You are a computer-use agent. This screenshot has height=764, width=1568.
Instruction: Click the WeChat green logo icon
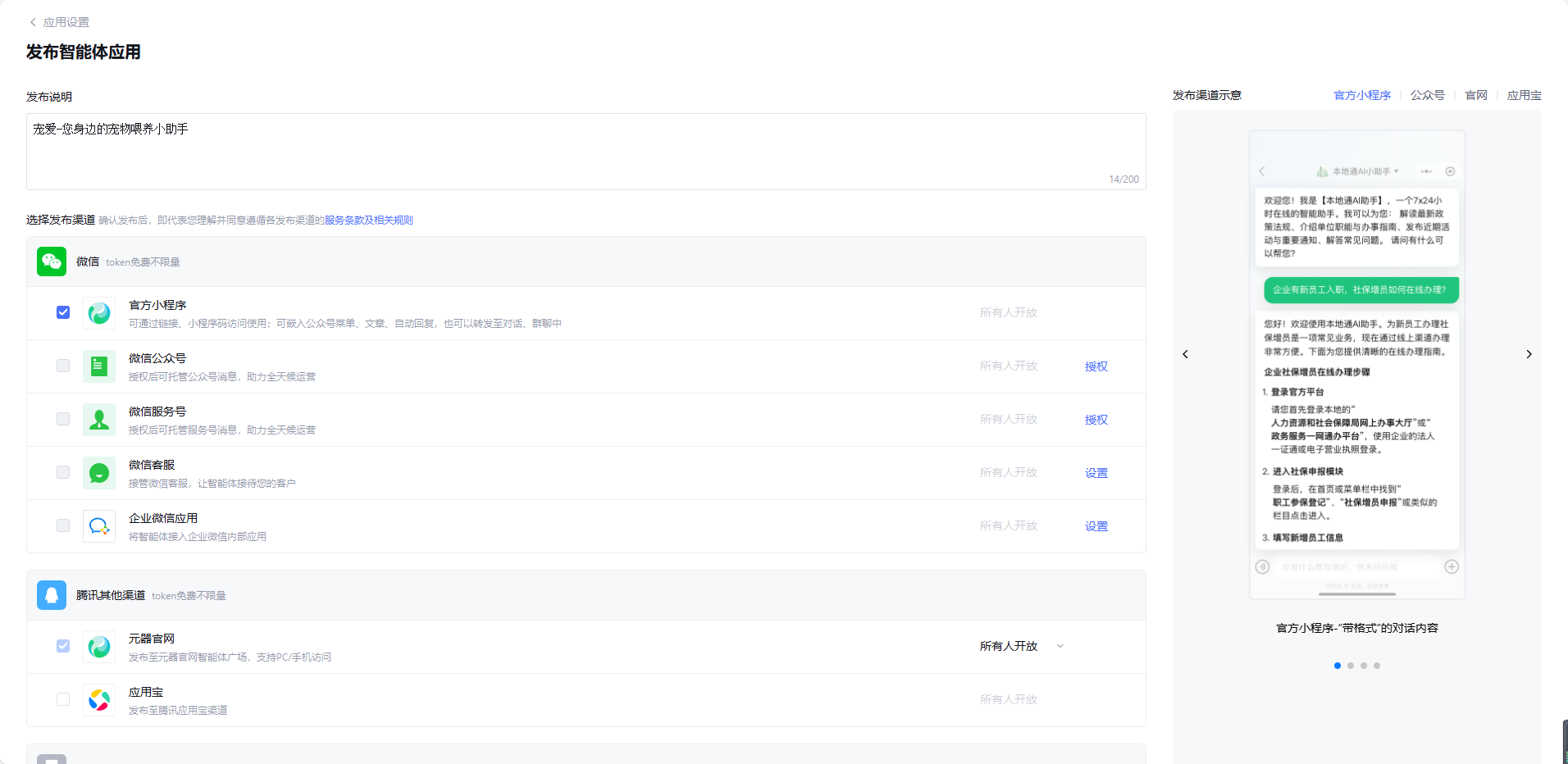coord(52,261)
